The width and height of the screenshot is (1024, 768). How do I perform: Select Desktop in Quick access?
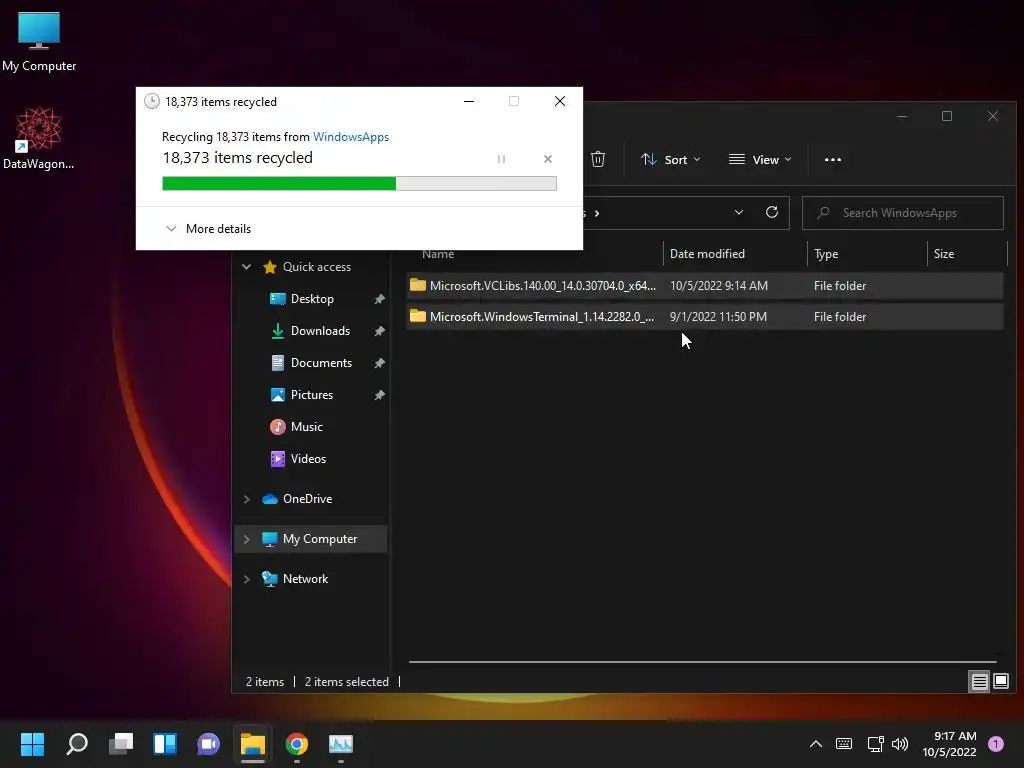pos(312,298)
